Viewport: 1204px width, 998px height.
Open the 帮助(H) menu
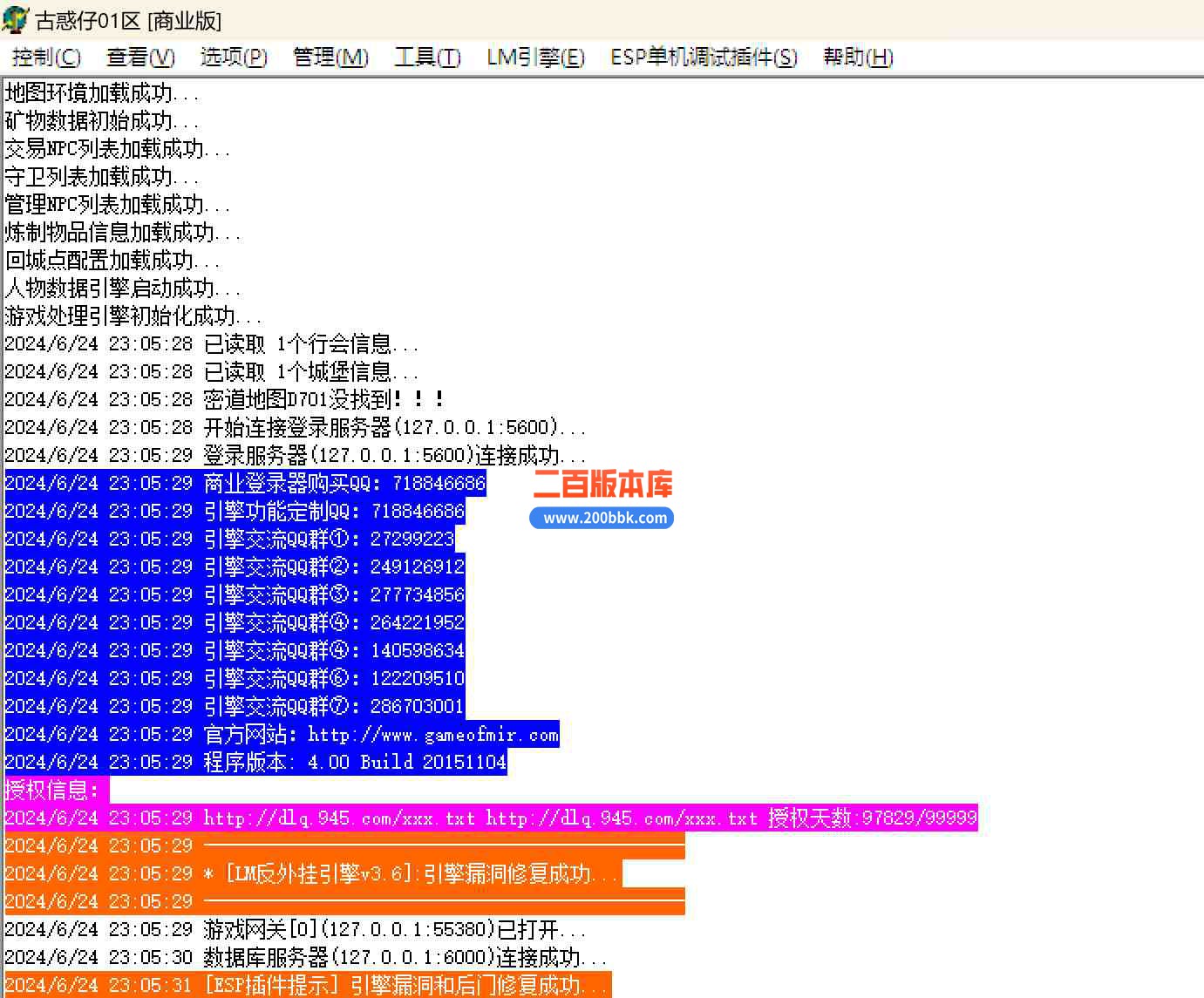pos(858,58)
